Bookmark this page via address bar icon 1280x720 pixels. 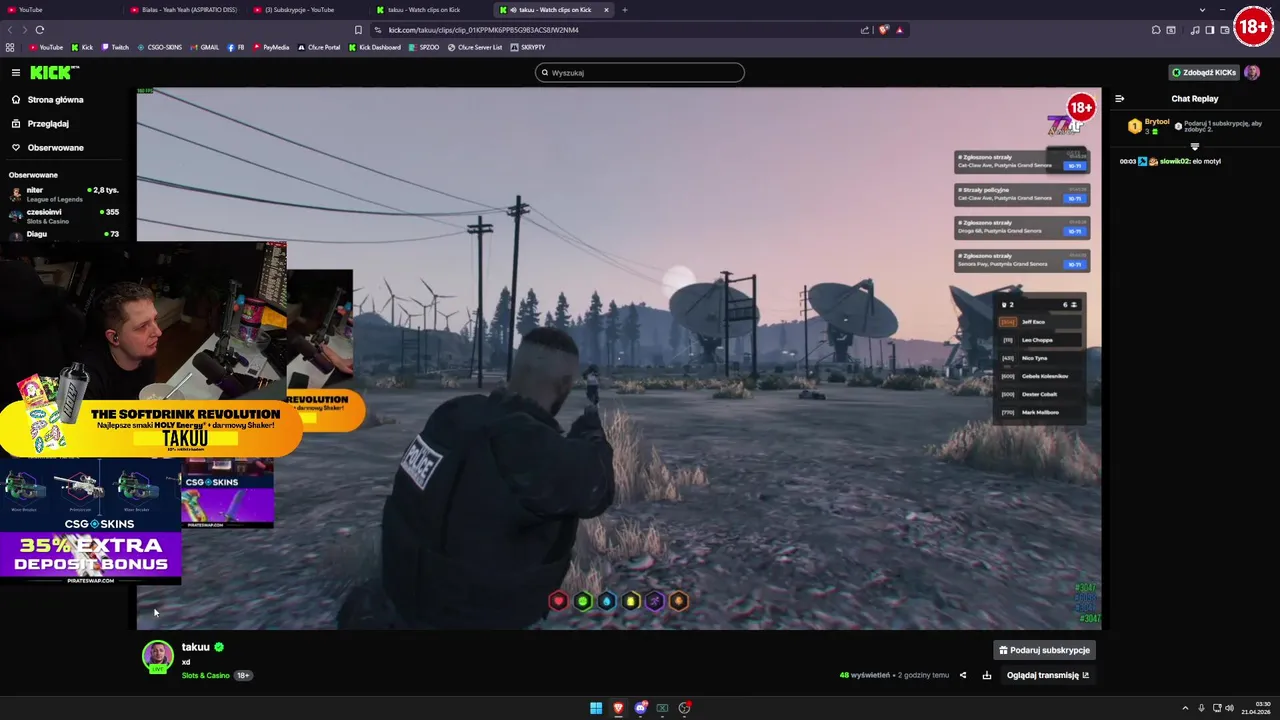[358, 30]
